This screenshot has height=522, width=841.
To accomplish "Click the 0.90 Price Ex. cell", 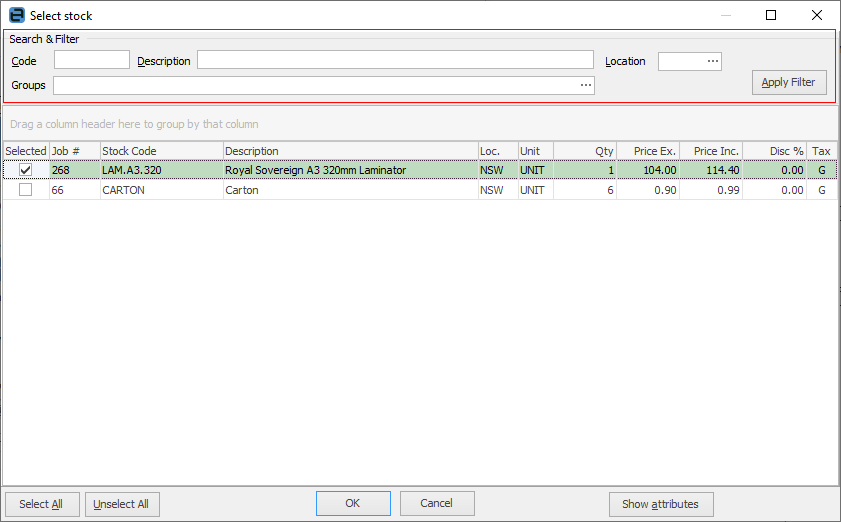I will click(648, 190).
